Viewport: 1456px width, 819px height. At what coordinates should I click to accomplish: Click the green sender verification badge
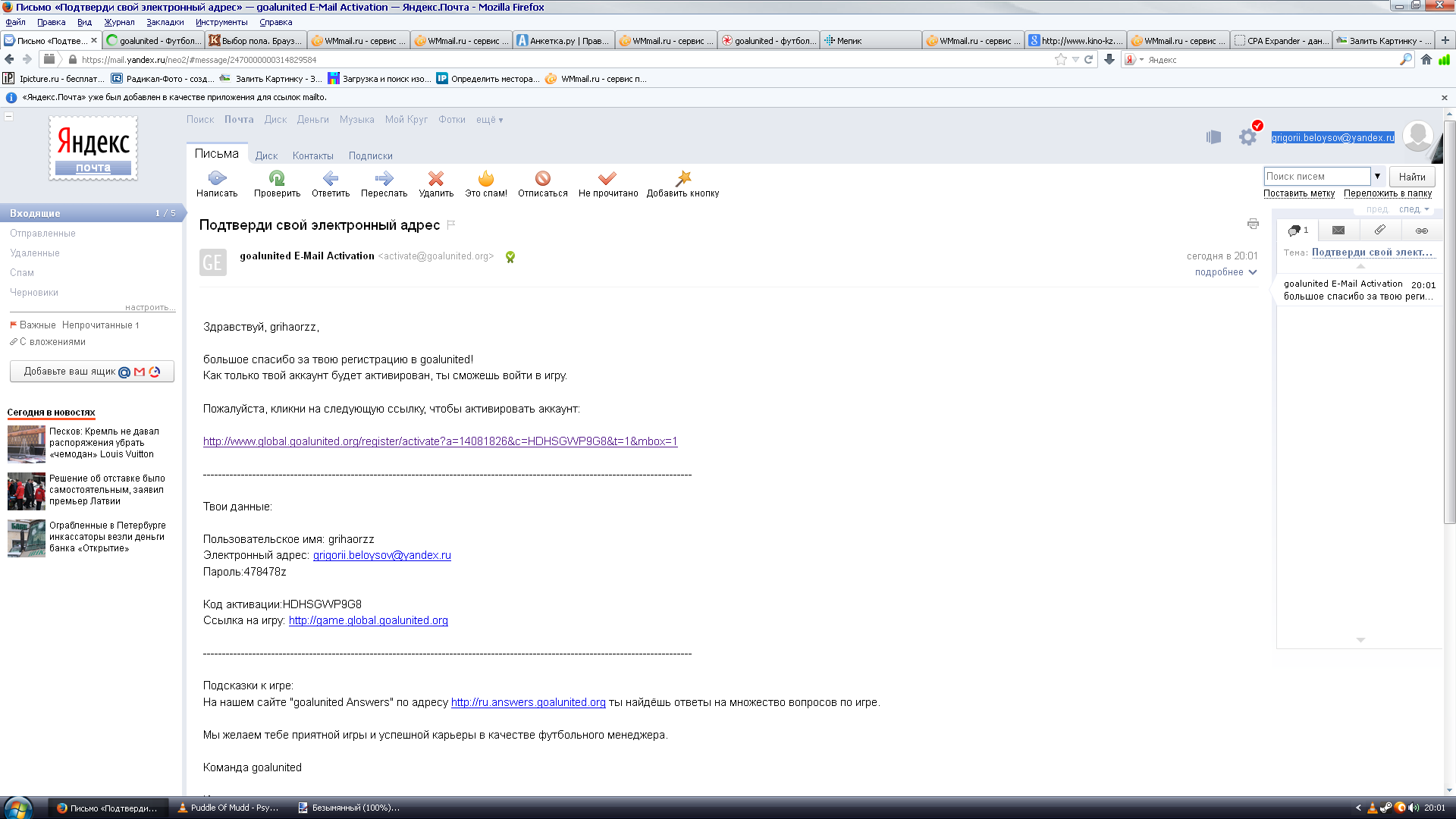[x=510, y=257]
